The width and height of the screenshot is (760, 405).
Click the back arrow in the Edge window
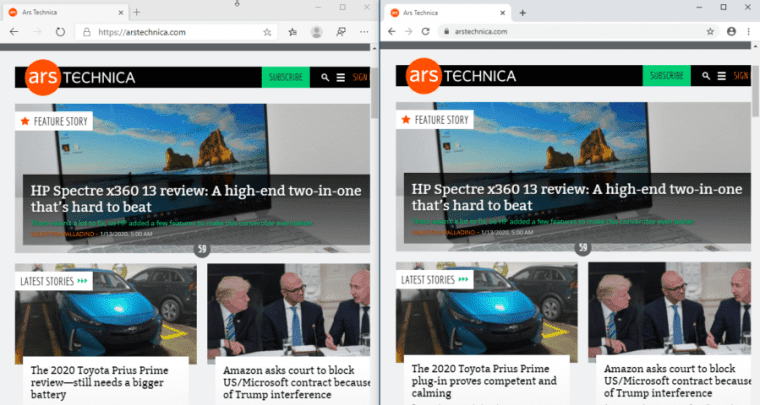pos(14,32)
